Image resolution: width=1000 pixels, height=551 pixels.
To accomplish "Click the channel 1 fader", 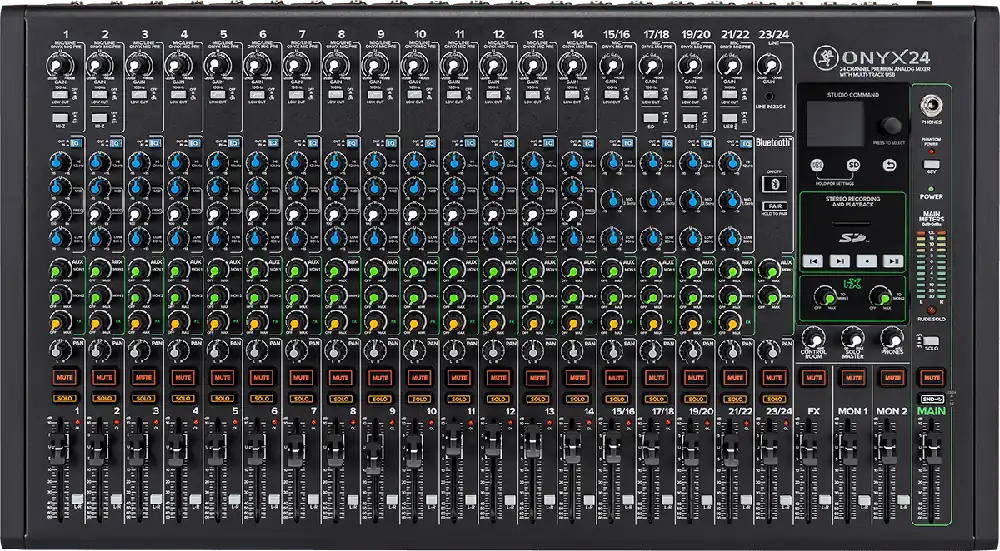I will coord(58,449).
